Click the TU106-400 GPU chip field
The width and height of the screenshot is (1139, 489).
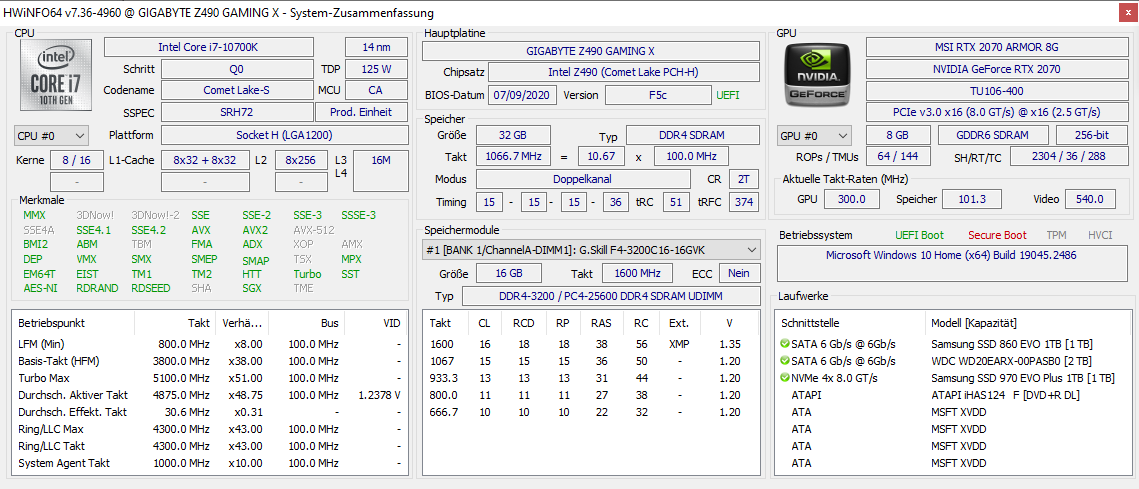(996, 91)
